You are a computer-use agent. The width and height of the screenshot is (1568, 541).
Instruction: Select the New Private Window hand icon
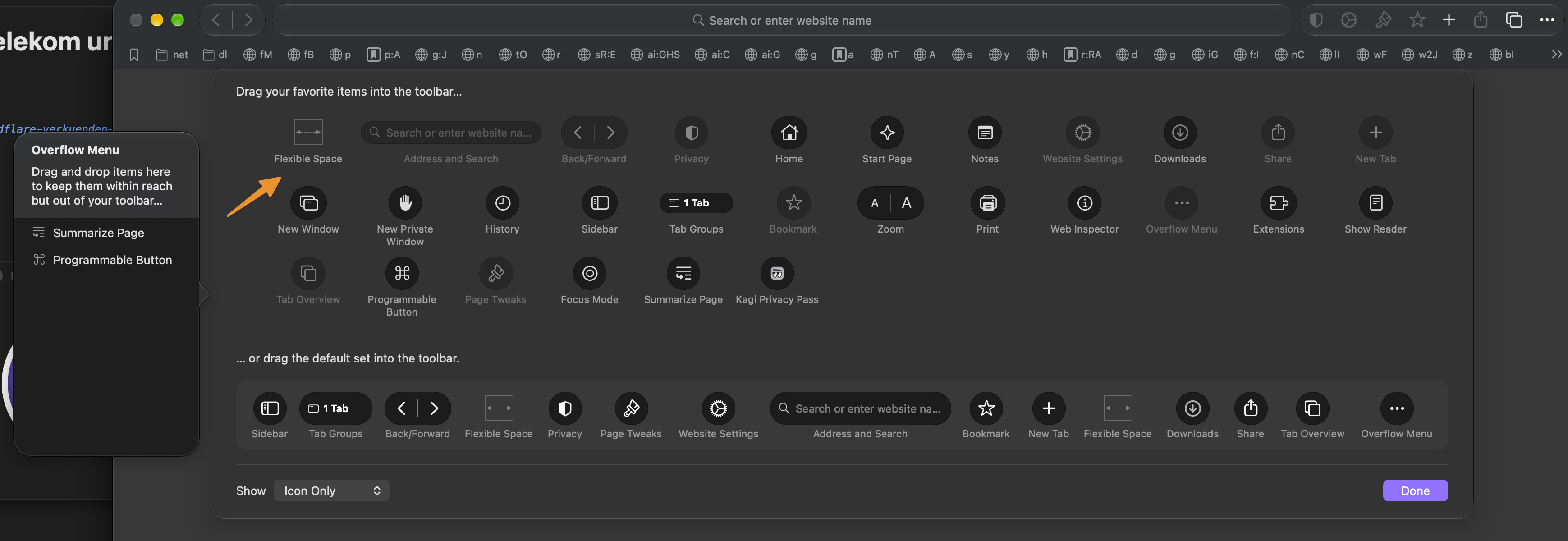[x=405, y=202]
